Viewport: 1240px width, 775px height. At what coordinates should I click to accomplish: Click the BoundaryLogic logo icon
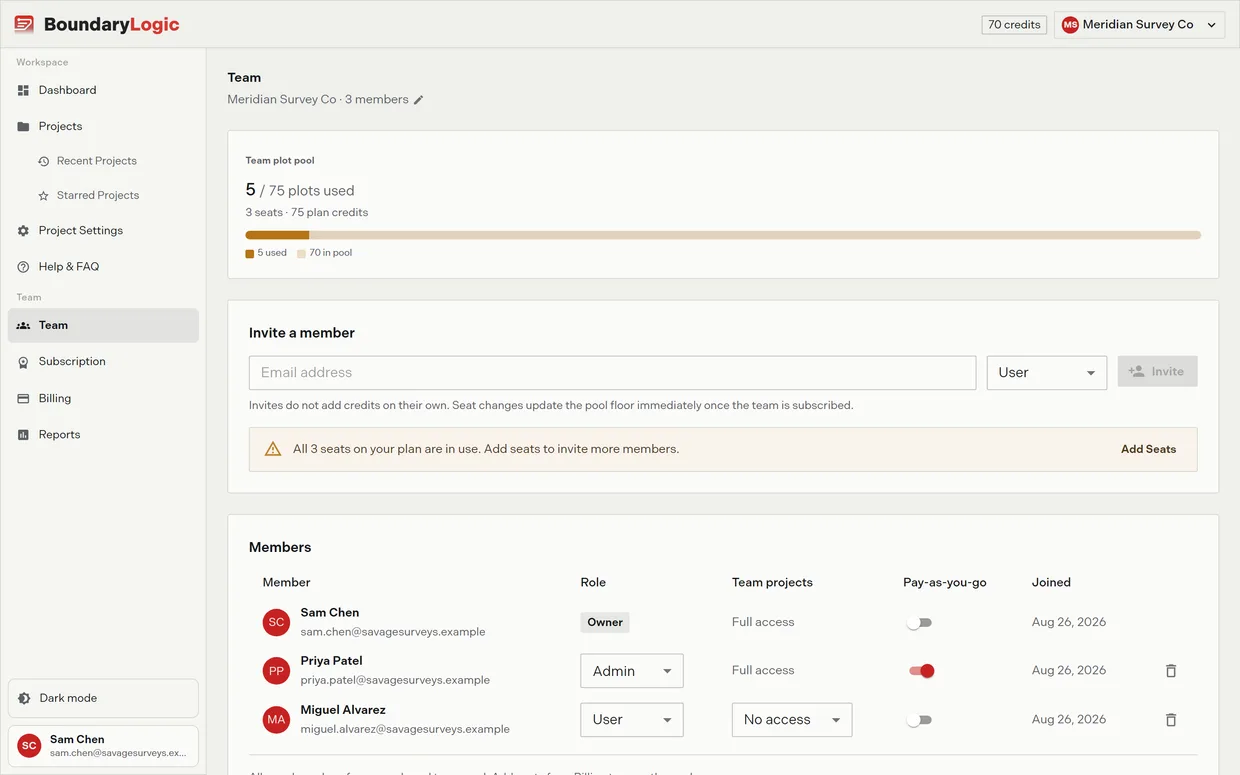(24, 24)
